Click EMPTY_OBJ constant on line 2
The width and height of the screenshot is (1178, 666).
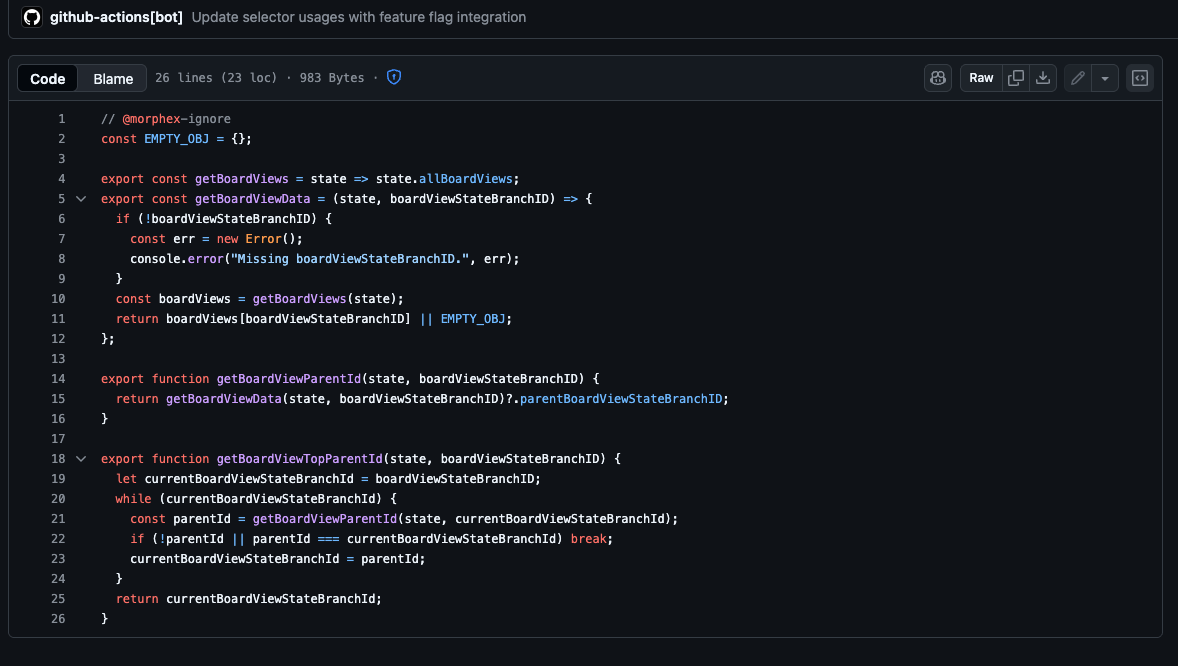coord(177,139)
